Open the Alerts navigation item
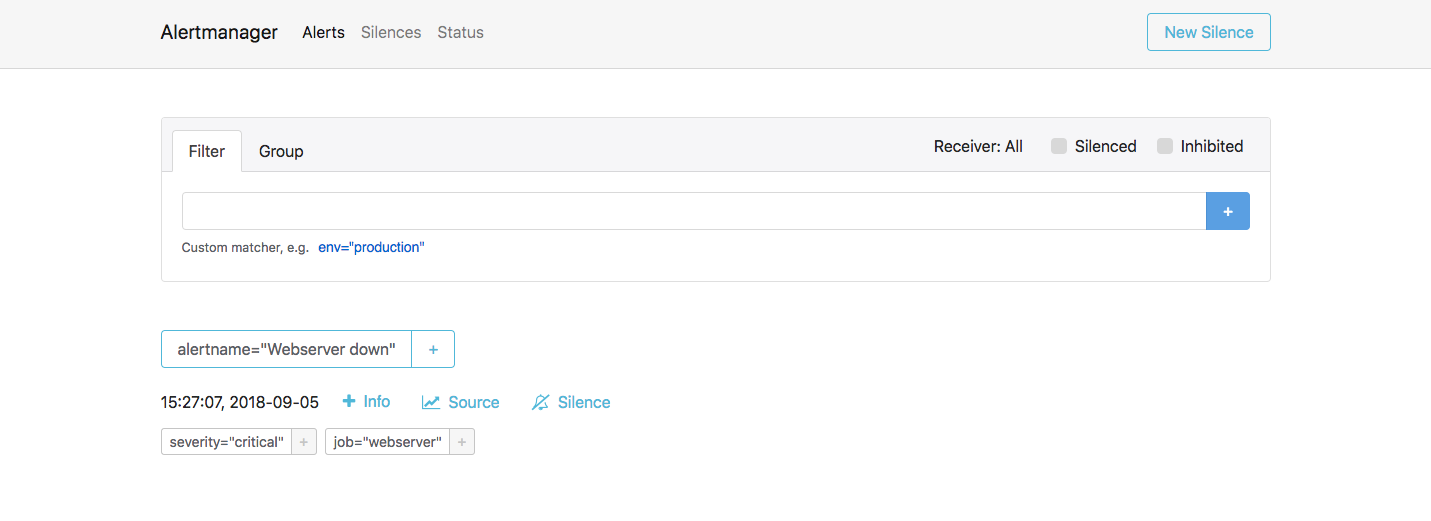 coord(323,32)
